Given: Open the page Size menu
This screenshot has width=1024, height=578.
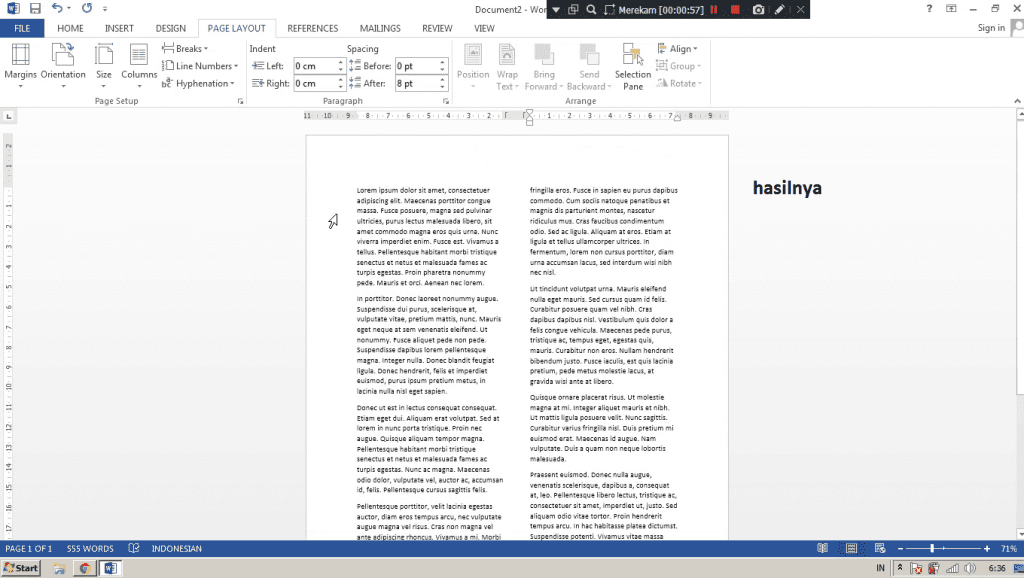Looking at the screenshot, I should coord(104,62).
